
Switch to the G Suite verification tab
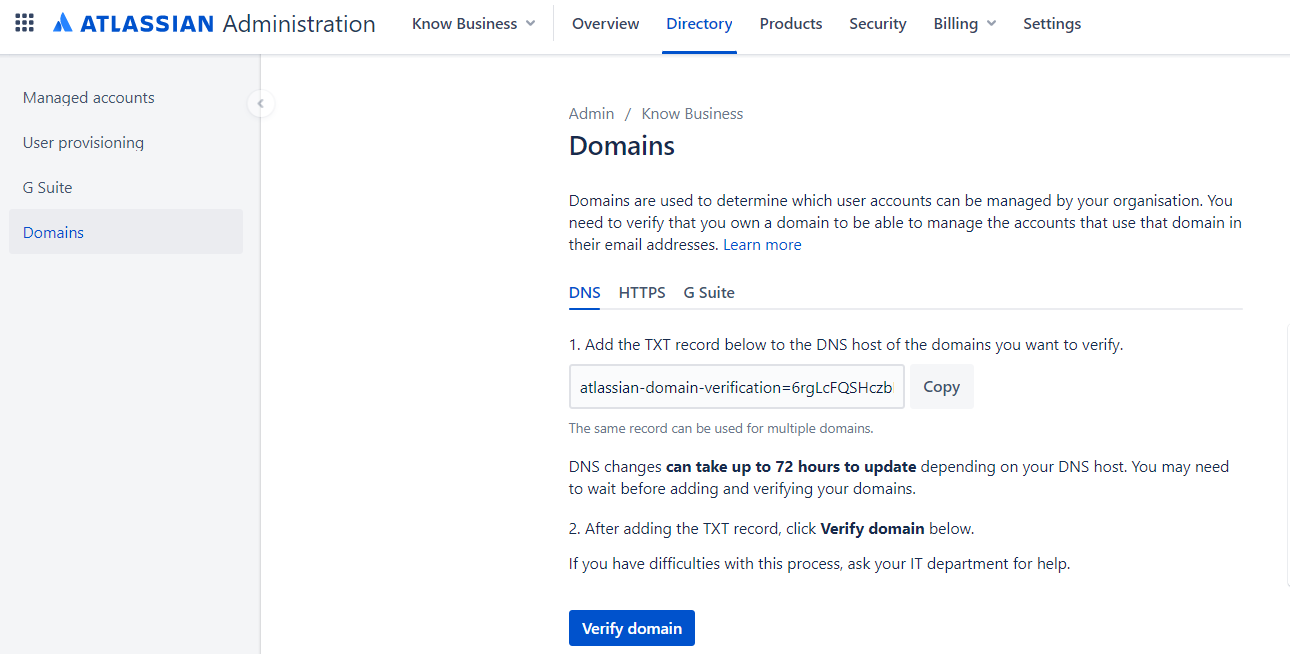(x=709, y=293)
